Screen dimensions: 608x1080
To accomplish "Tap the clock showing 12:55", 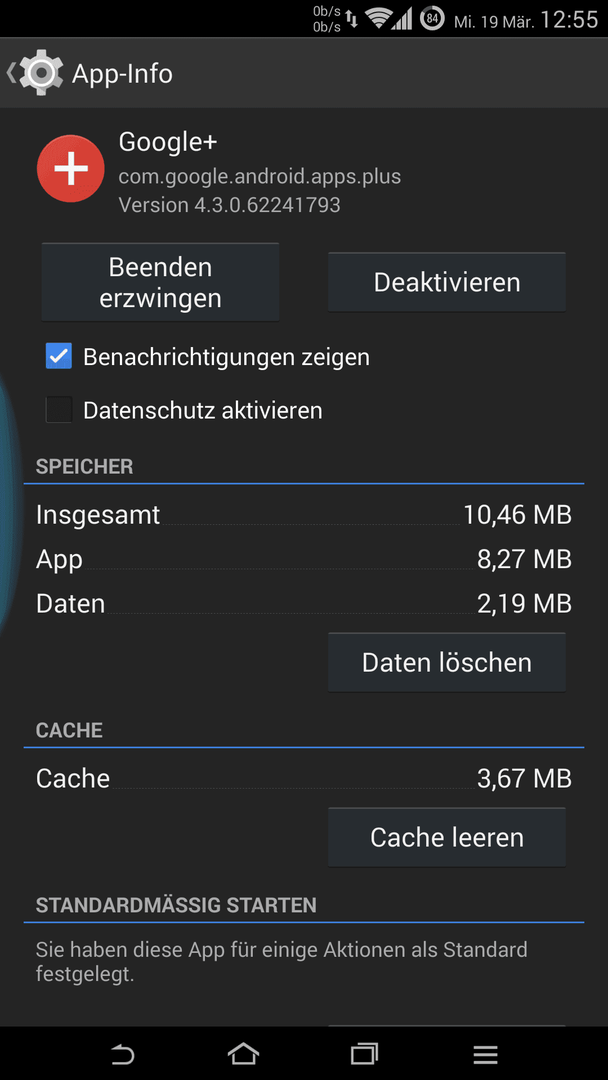I will (569, 19).
